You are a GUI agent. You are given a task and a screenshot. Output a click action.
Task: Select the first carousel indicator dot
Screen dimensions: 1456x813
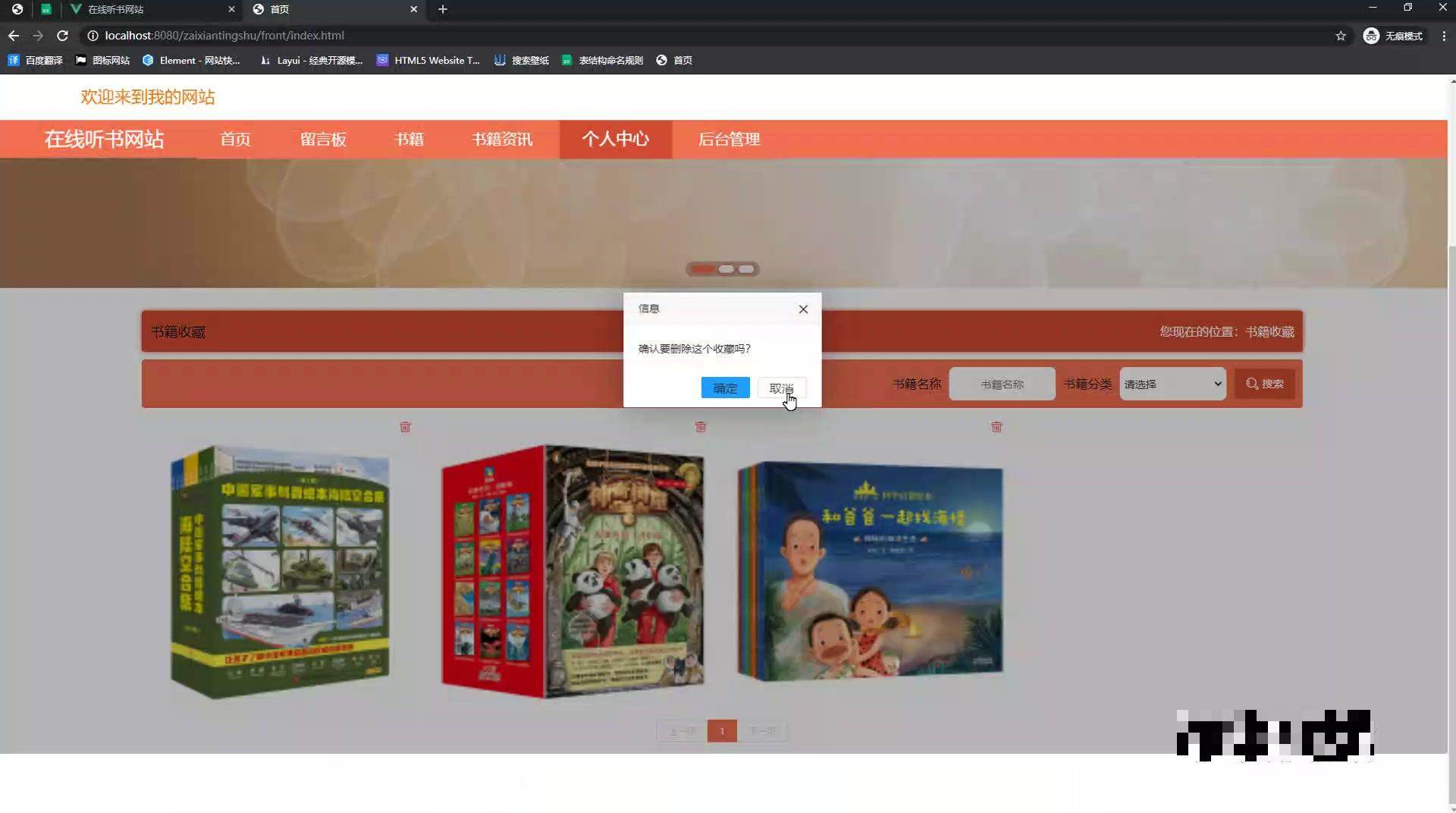point(702,269)
